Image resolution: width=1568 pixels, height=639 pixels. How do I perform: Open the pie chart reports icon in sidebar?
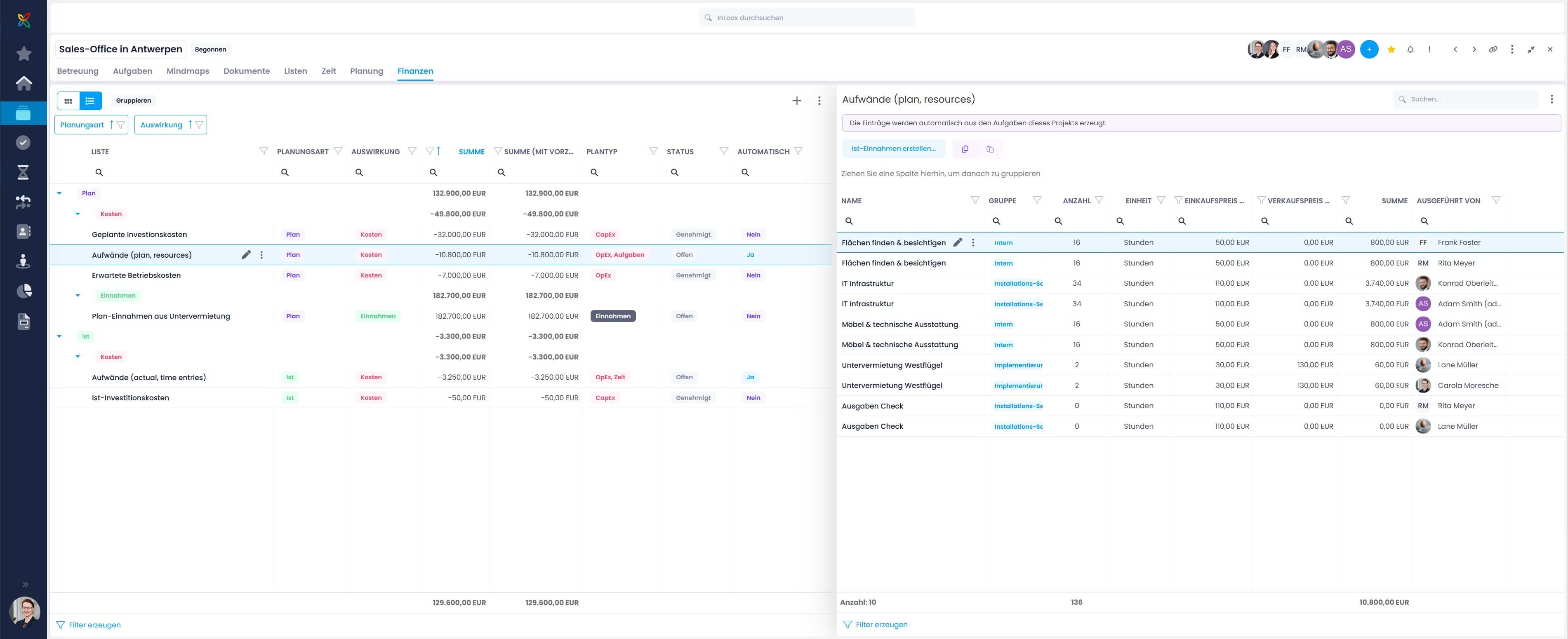24,291
